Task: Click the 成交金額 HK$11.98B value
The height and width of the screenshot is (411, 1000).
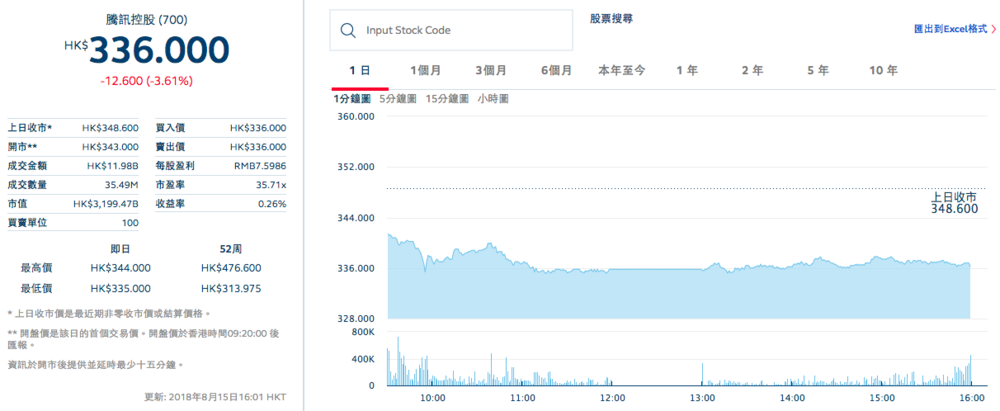Action: coord(112,166)
